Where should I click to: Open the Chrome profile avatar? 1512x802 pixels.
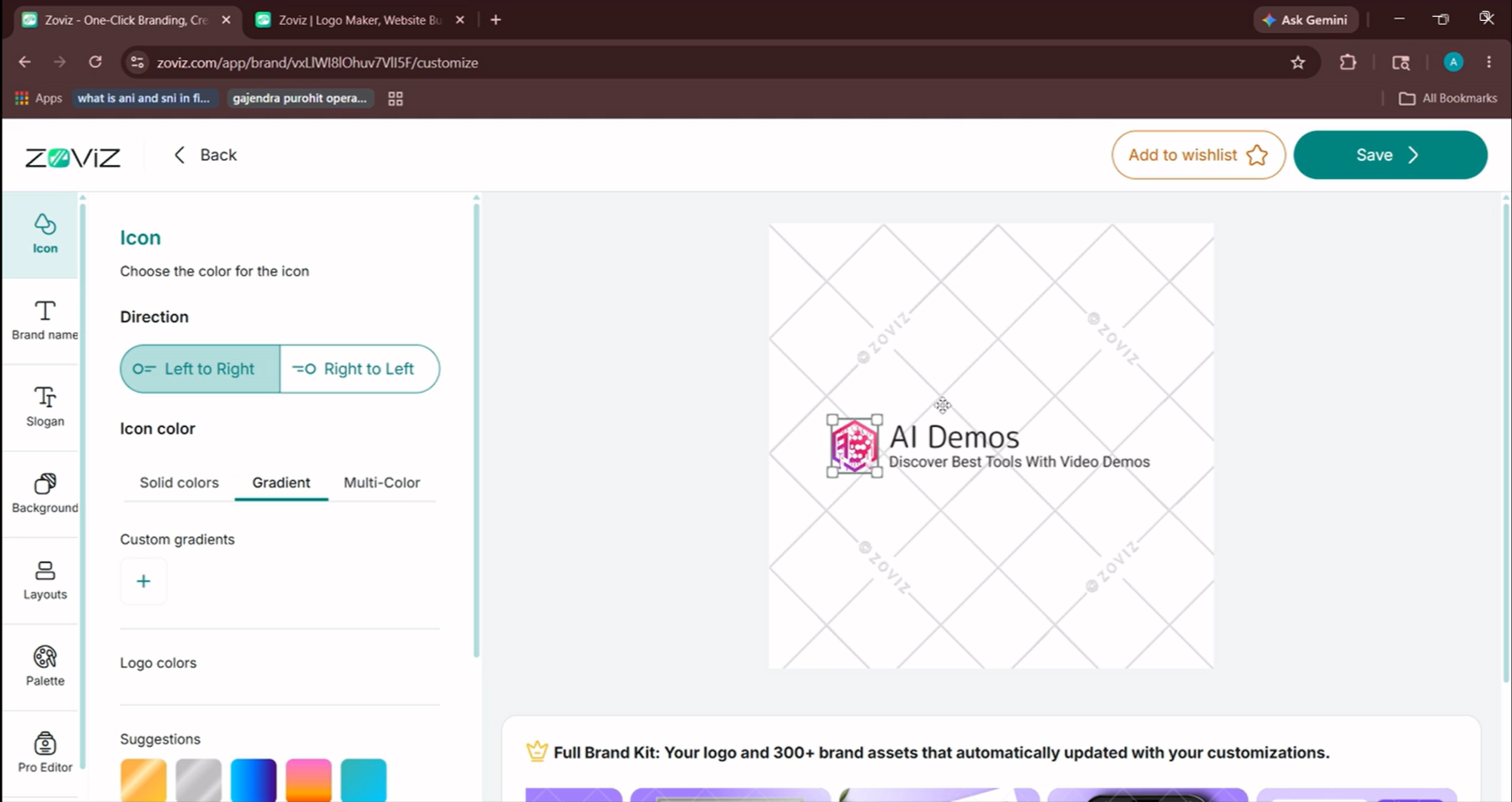click(1453, 62)
